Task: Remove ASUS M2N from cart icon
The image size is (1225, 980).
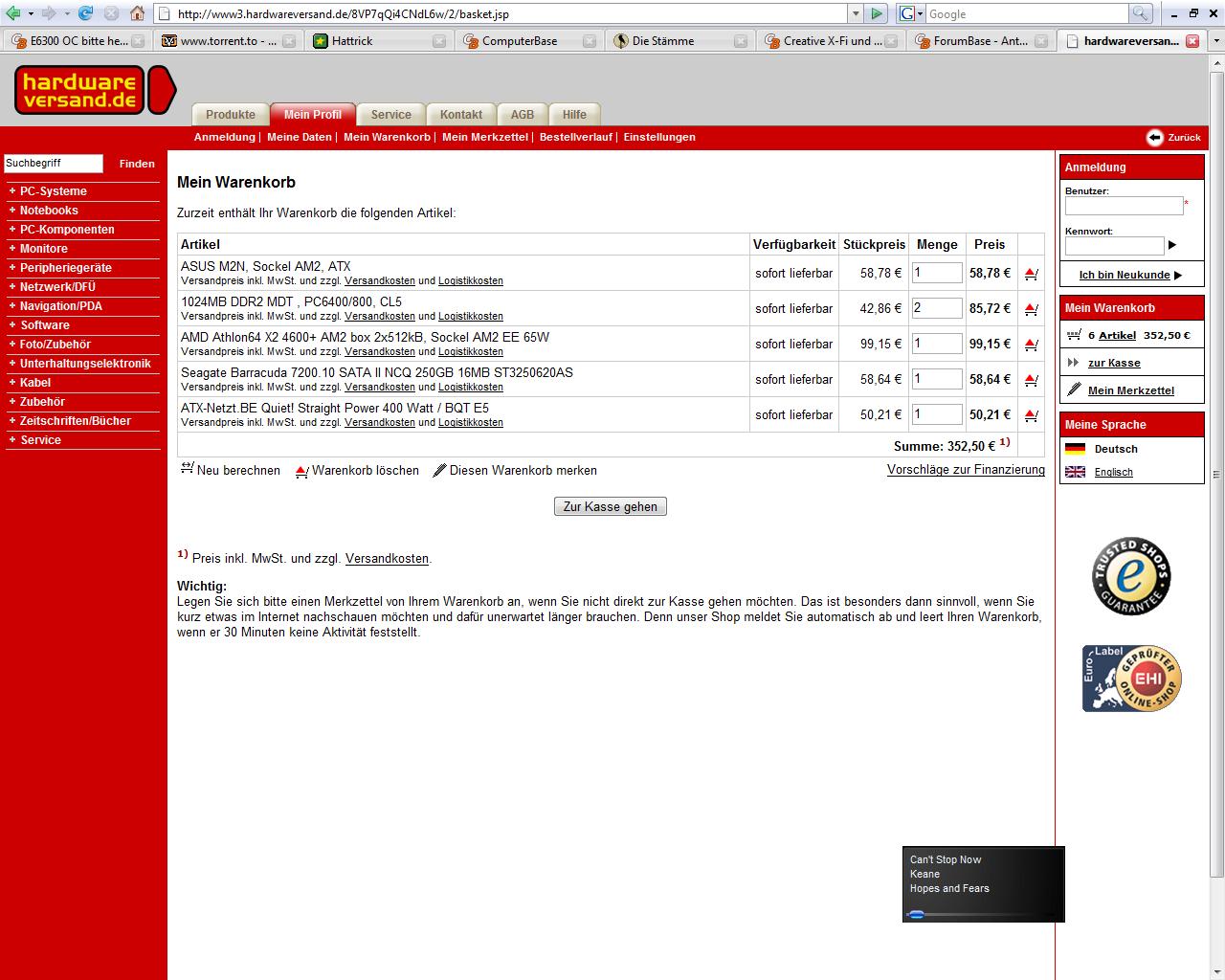Action: coord(1031,274)
